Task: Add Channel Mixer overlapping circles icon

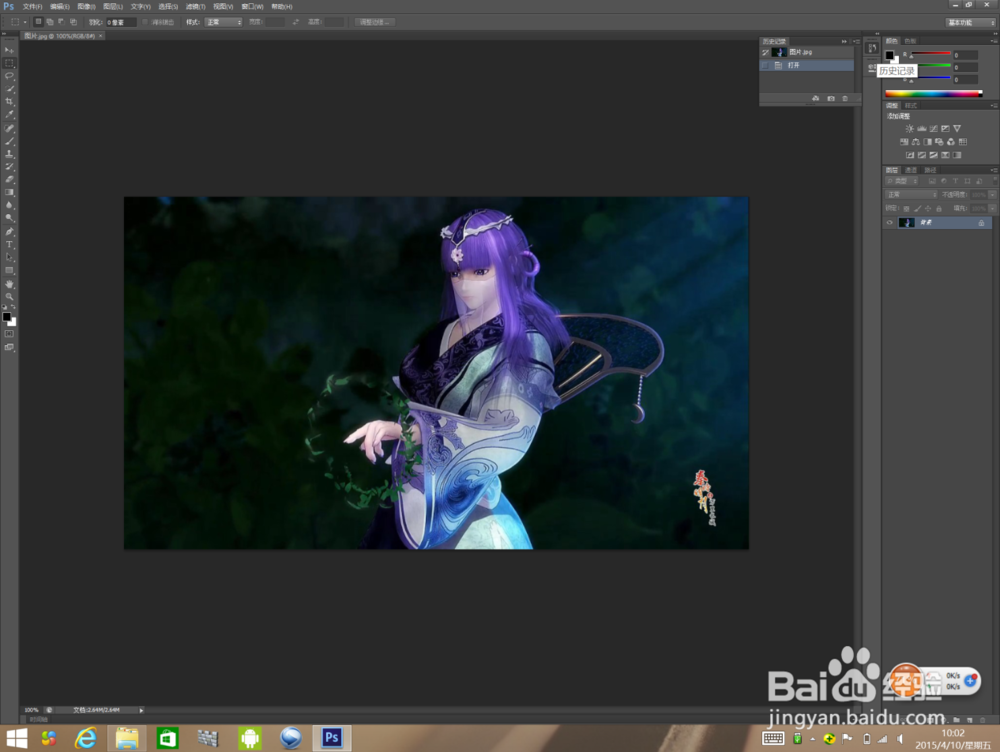Action: [x=951, y=142]
